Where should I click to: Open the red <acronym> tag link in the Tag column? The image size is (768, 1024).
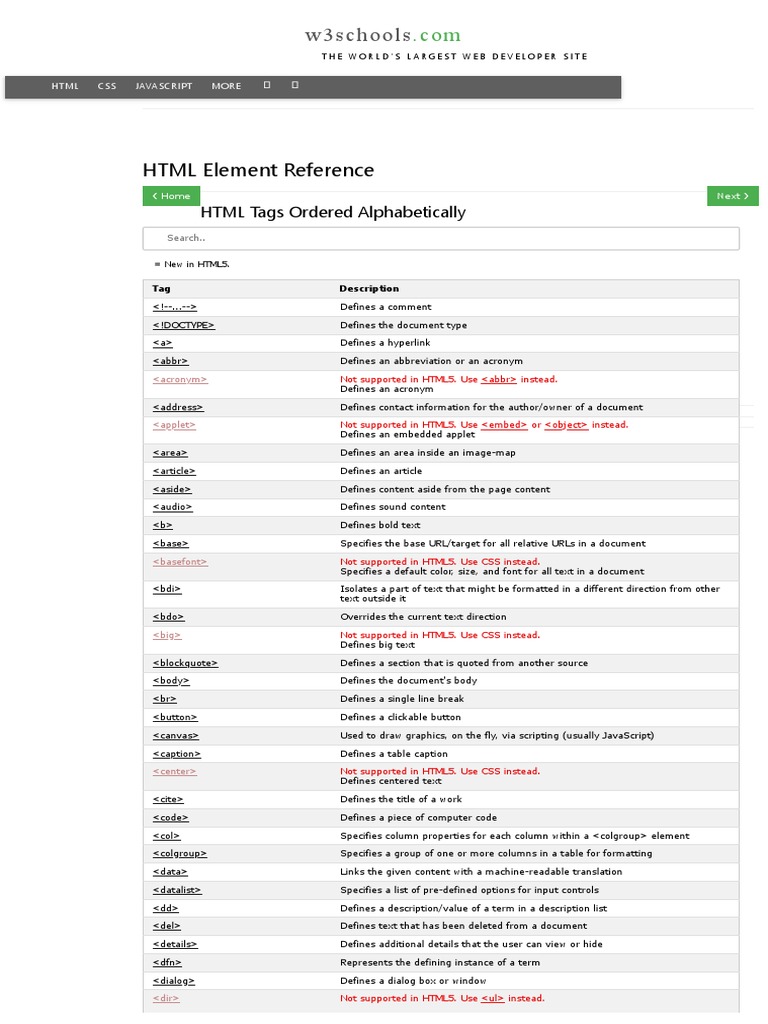(x=180, y=380)
